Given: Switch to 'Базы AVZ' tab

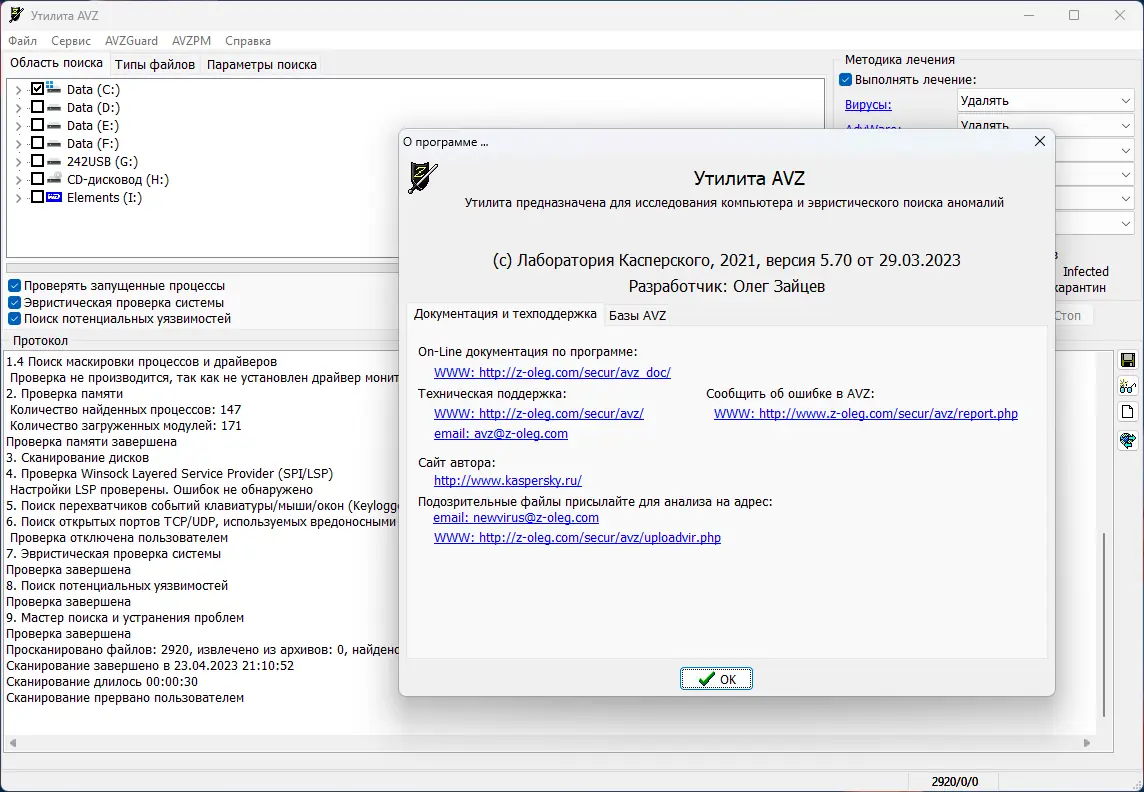Looking at the screenshot, I should (637, 315).
